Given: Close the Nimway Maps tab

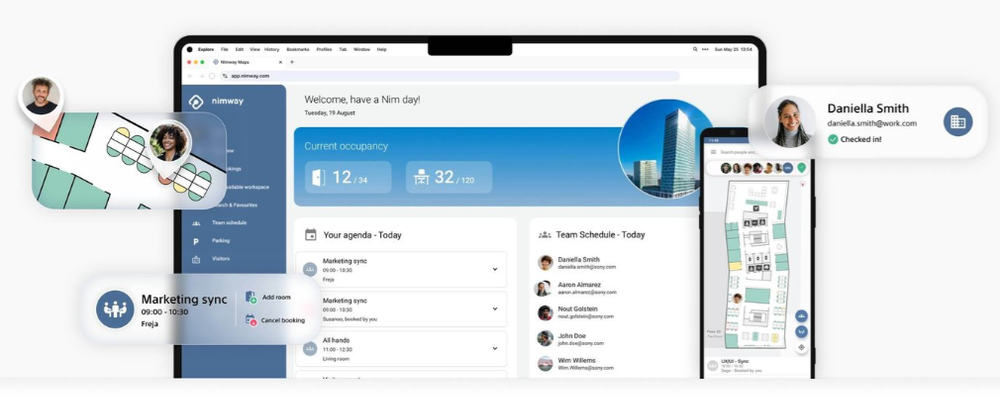Looking at the screenshot, I should [280, 62].
